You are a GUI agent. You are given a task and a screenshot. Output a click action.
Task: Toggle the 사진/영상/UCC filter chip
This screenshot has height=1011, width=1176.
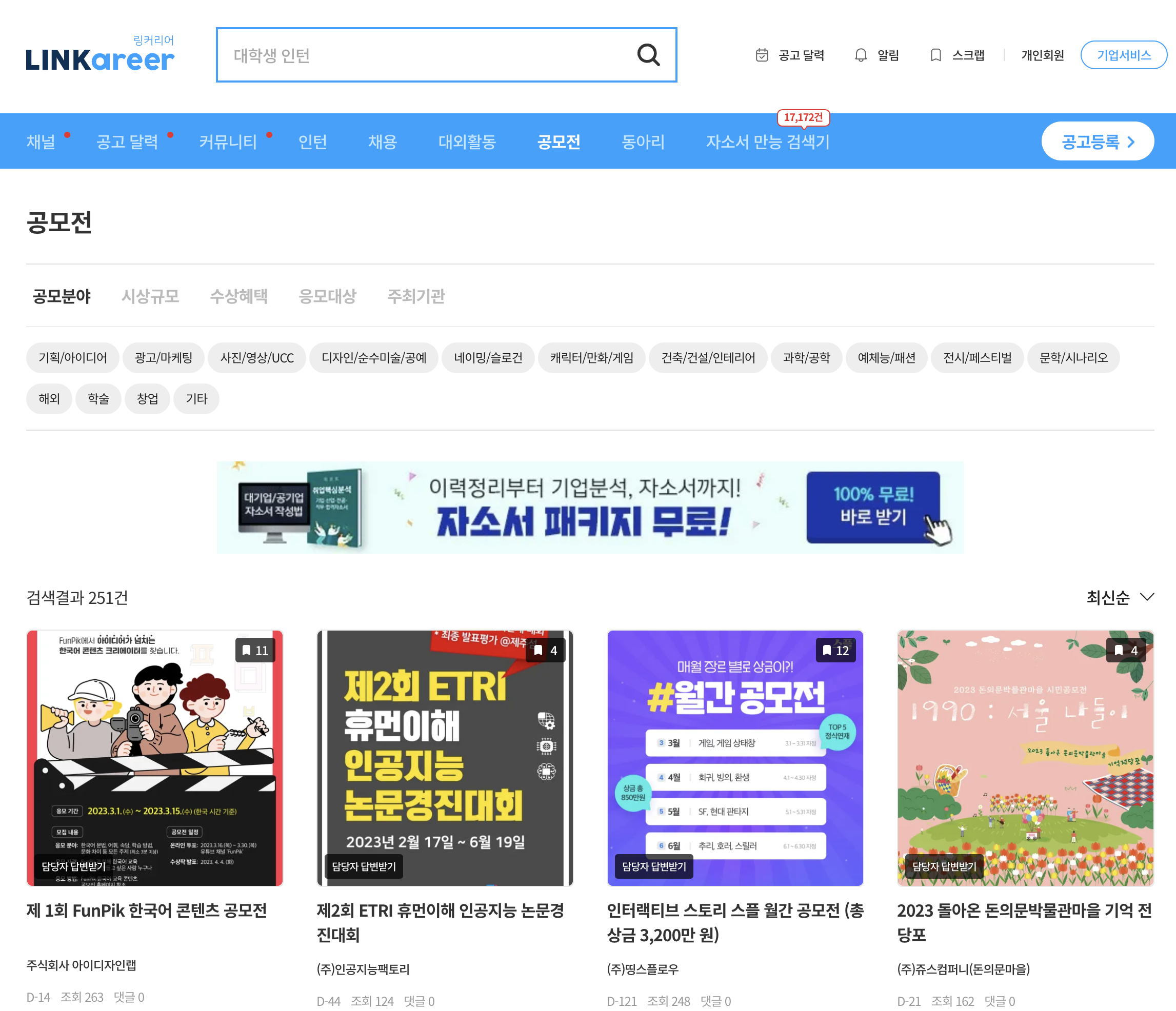tap(256, 357)
